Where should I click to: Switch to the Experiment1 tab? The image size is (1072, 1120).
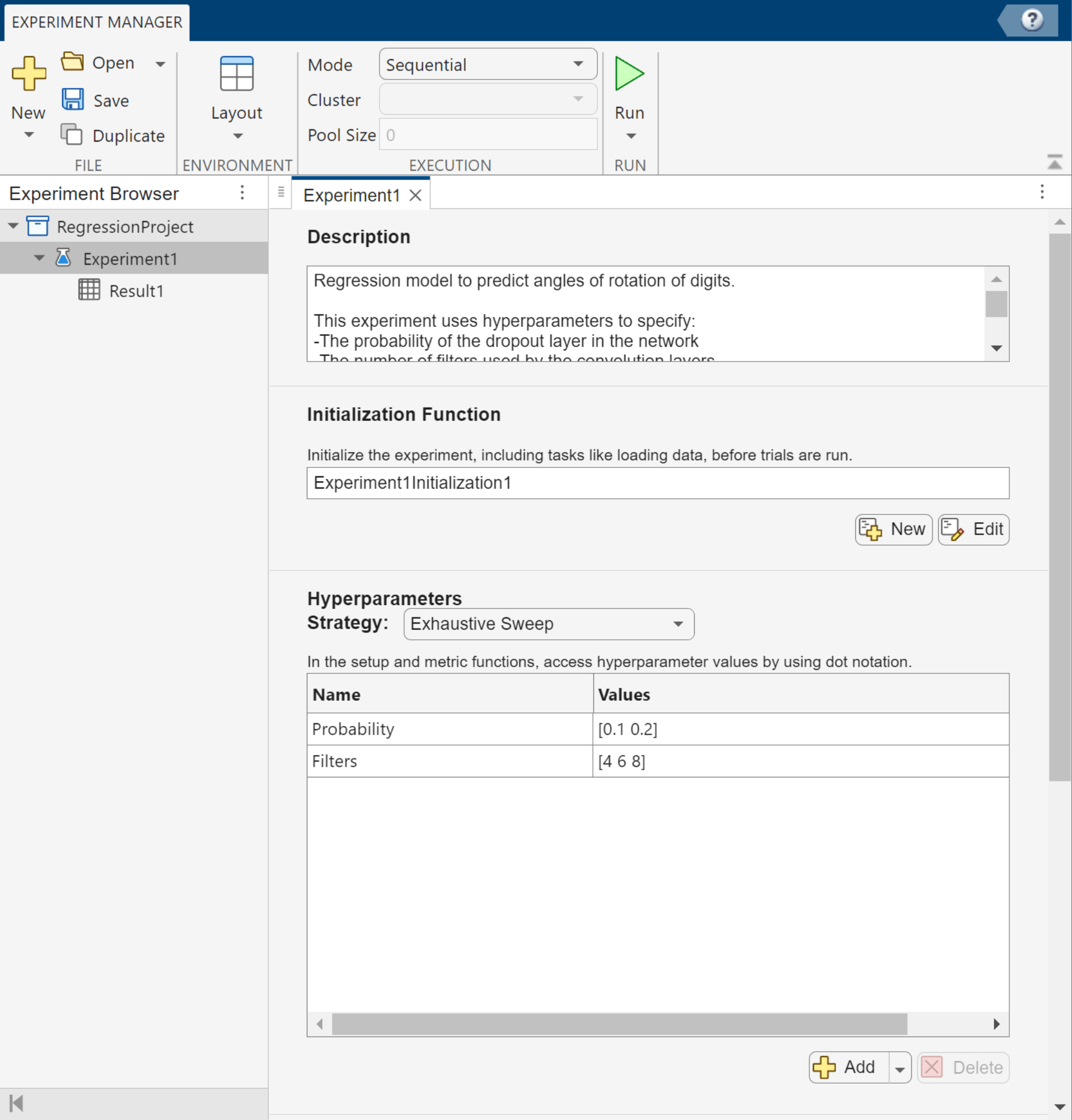[x=351, y=195]
